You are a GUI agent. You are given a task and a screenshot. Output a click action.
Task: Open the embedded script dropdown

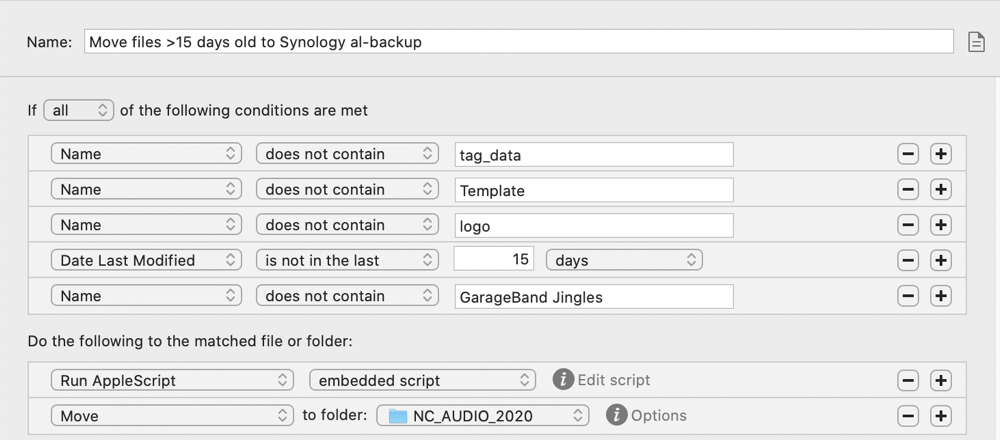tap(422, 380)
